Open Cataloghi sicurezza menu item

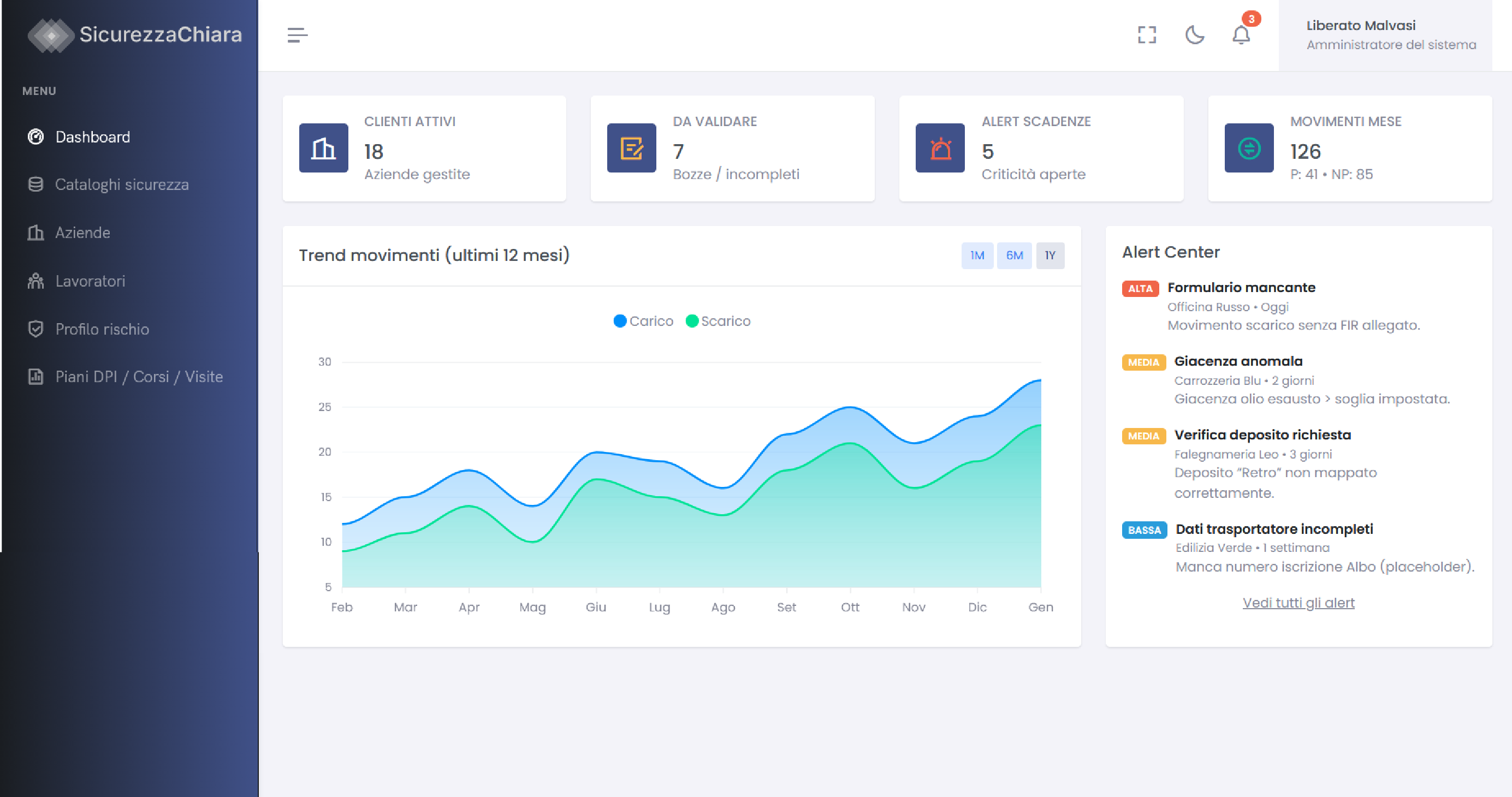click(122, 185)
